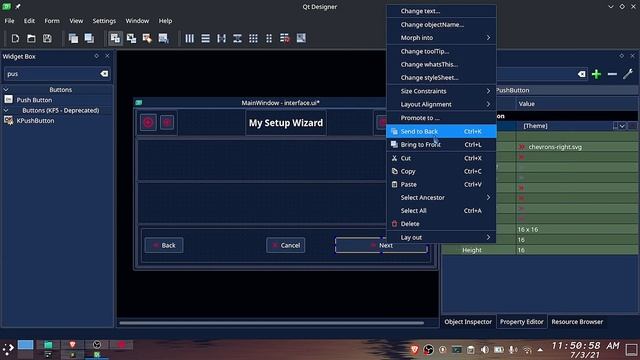Switch to the Resource Browser tab
This screenshot has height=360, width=640.
click(577, 322)
